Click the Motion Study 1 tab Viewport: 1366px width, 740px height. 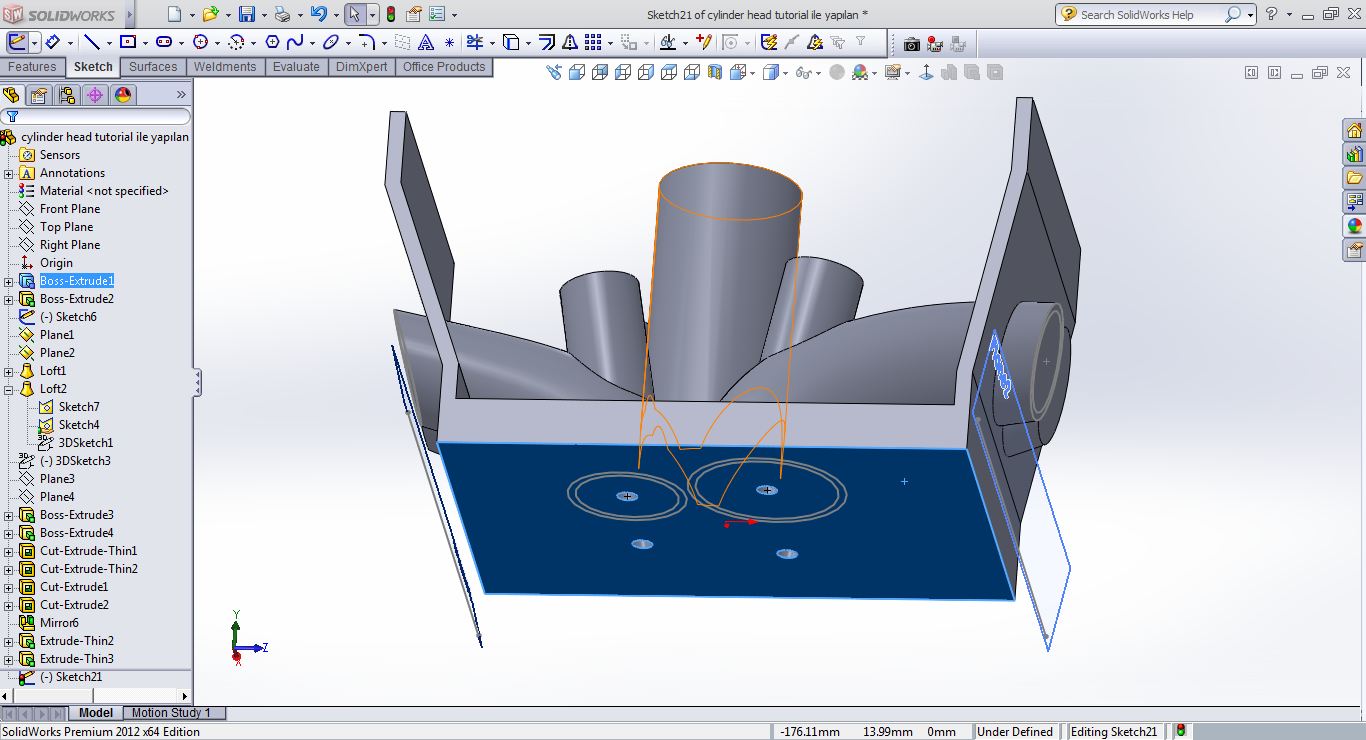(x=171, y=713)
